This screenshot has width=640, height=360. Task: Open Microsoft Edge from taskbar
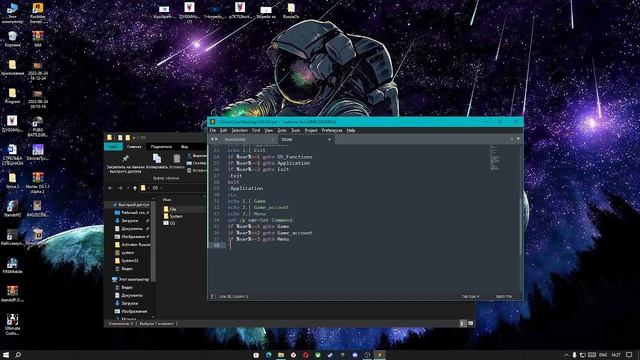[268, 355]
